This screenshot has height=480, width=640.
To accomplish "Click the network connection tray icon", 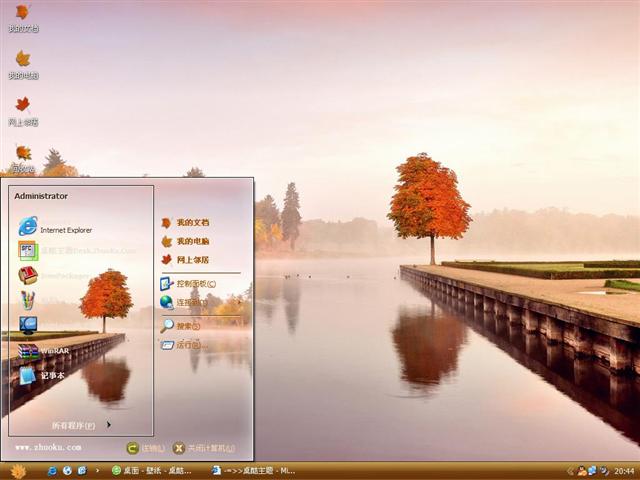I will (x=592, y=471).
